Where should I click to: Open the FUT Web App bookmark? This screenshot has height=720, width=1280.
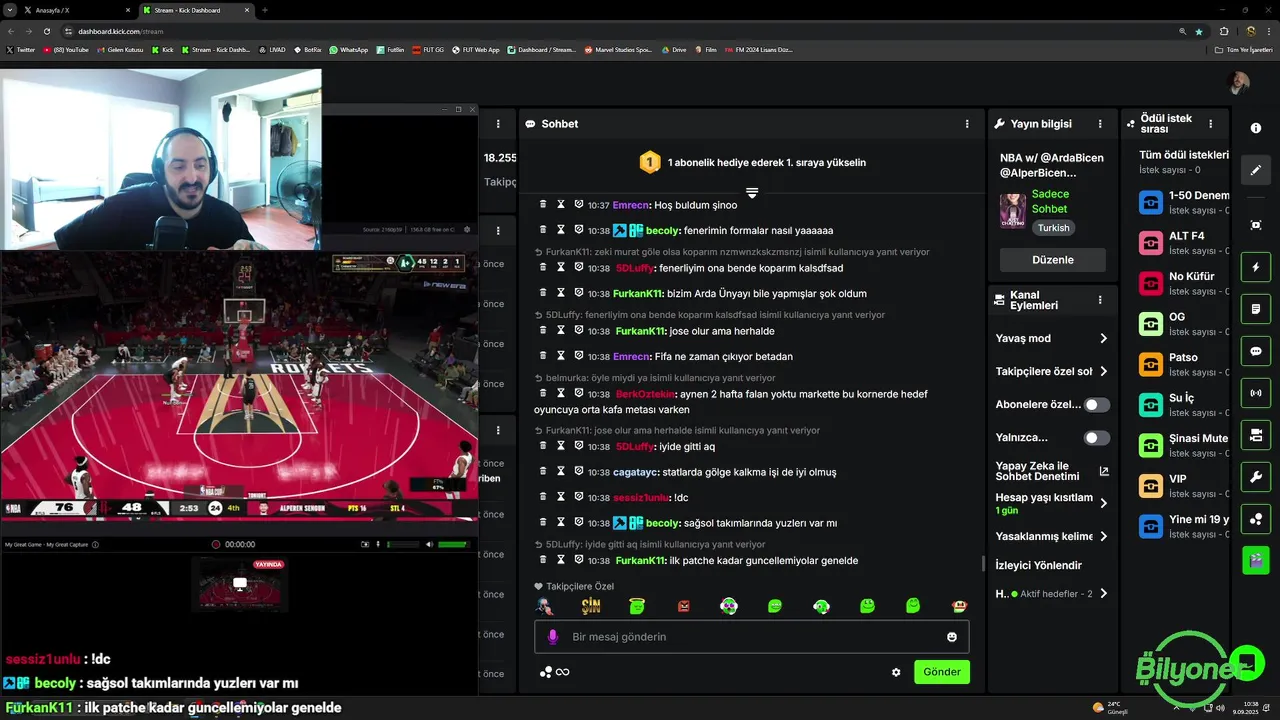point(476,49)
